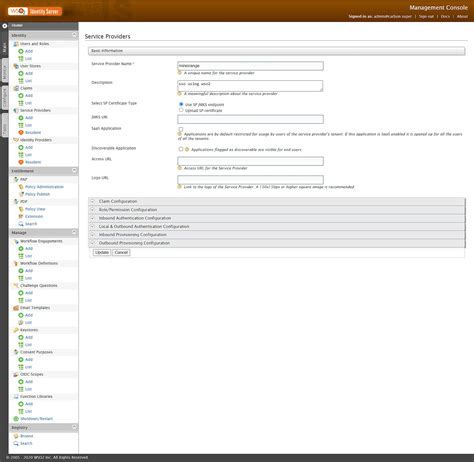
Task: Switch to the Tools vertical tab
Action: tap(5, 125)
